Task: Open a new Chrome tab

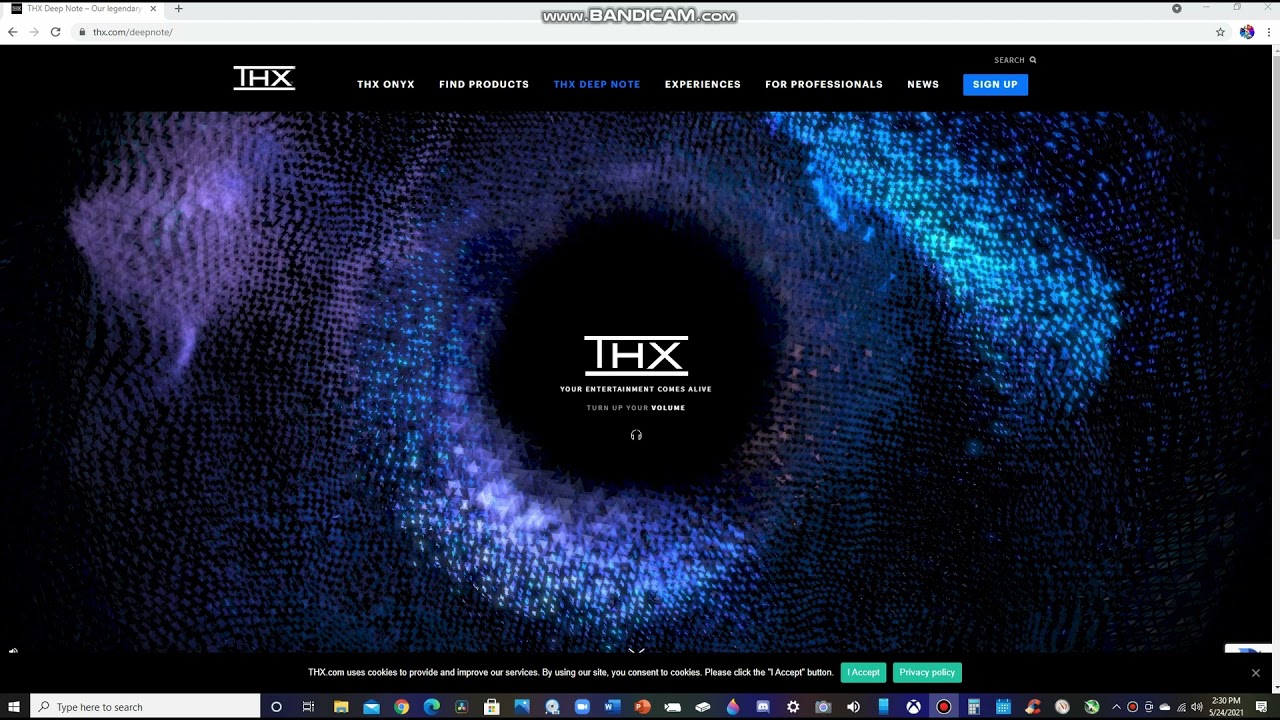Action: tap(178, 9)
